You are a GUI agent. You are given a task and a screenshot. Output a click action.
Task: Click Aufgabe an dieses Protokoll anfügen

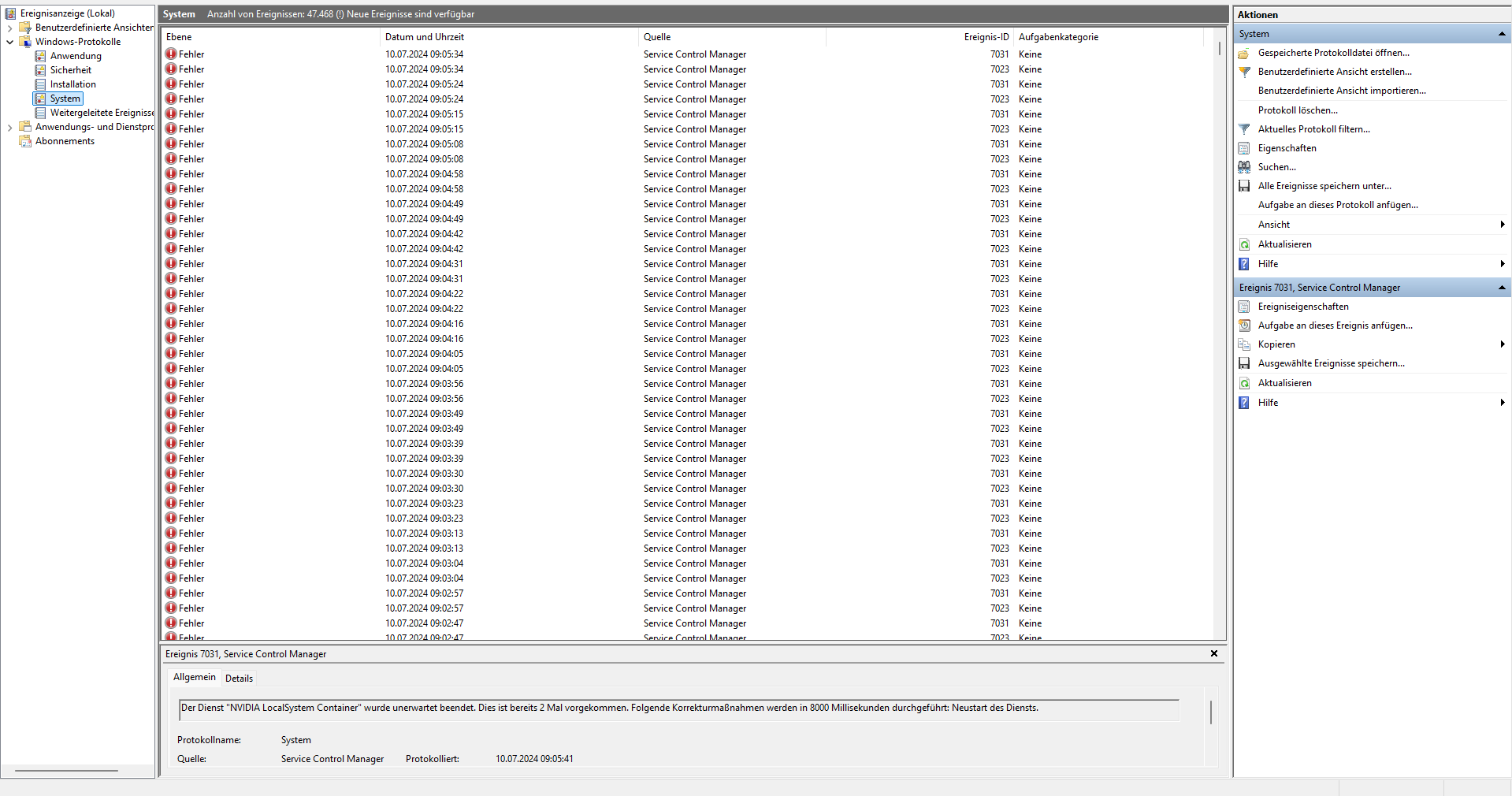coord(1338,204)
